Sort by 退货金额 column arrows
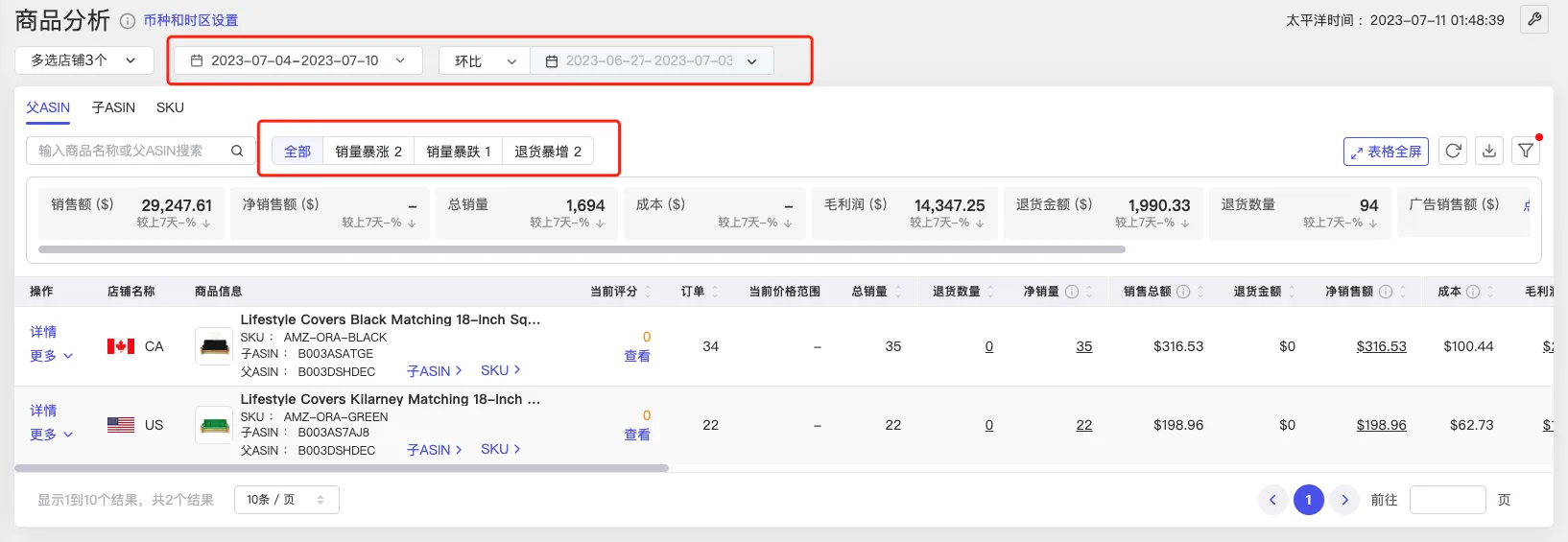The image size is (1568, 542). coord(1294,292)
